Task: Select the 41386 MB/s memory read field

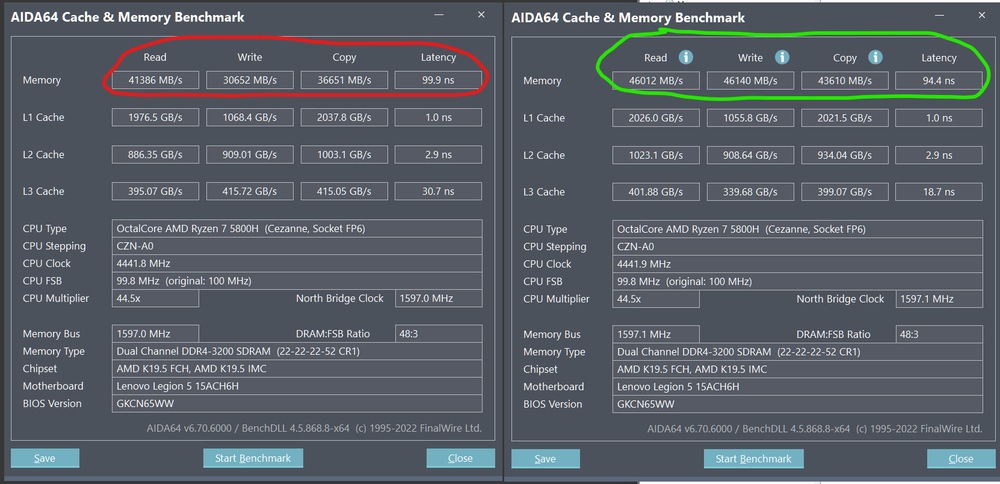Action: pos(156,80)
